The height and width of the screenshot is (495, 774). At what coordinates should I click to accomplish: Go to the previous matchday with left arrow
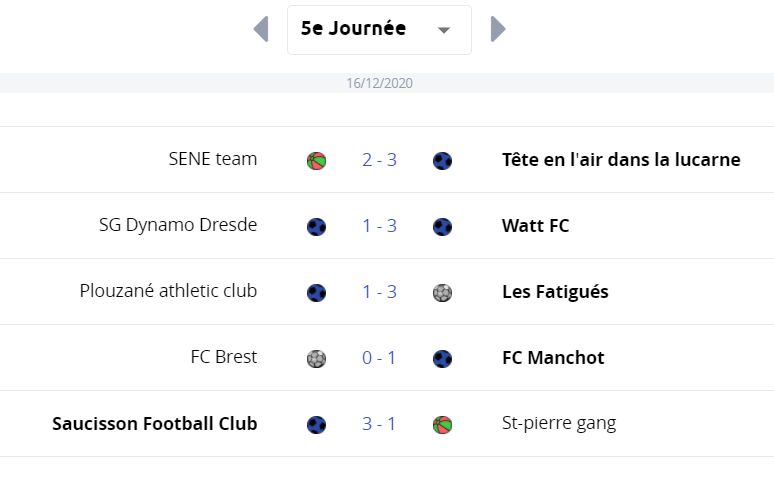[x=261, y=29]
